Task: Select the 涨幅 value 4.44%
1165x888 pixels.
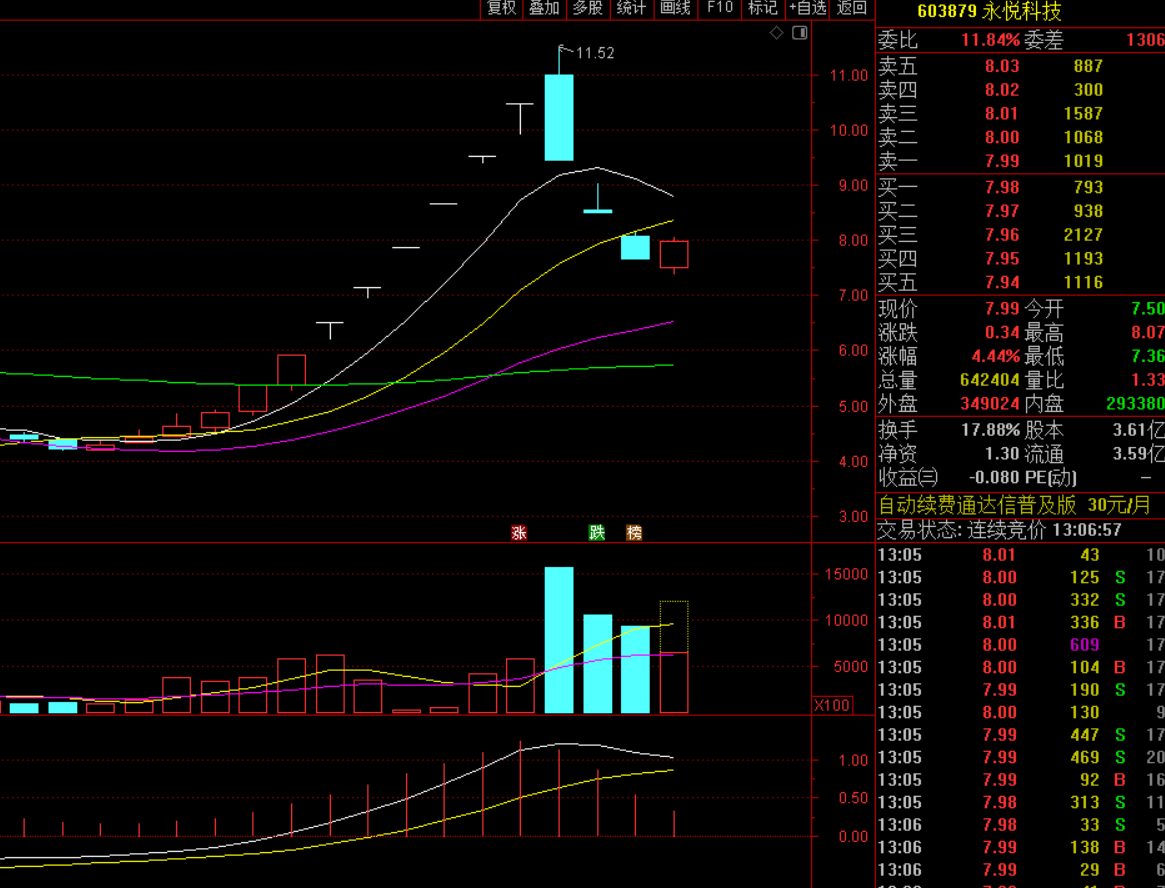Action: (996, 356)
